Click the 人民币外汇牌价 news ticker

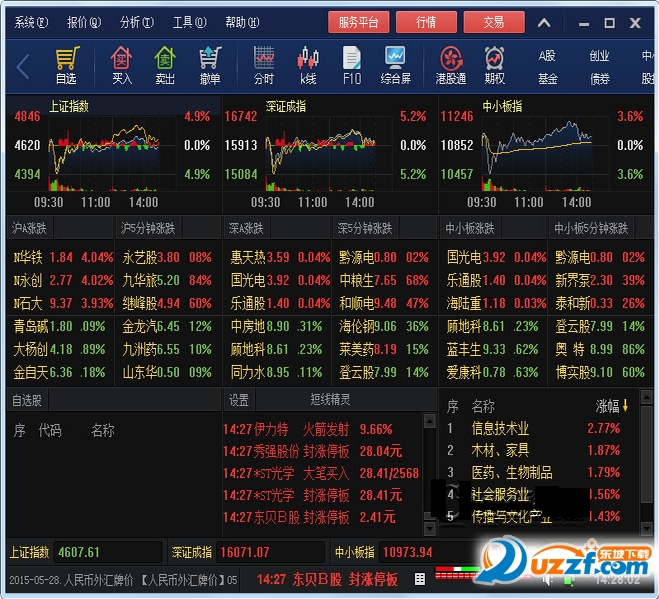(x=123, y=580)
